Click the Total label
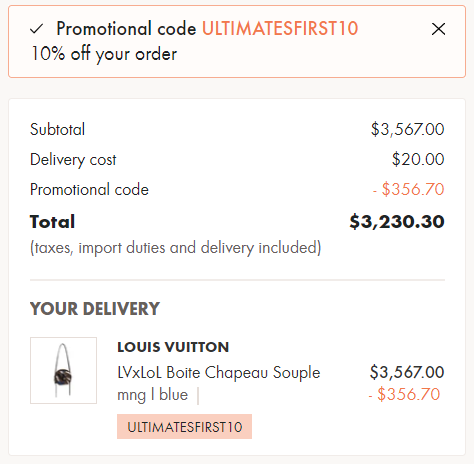The image size is (474, 464). coord(52,222)
